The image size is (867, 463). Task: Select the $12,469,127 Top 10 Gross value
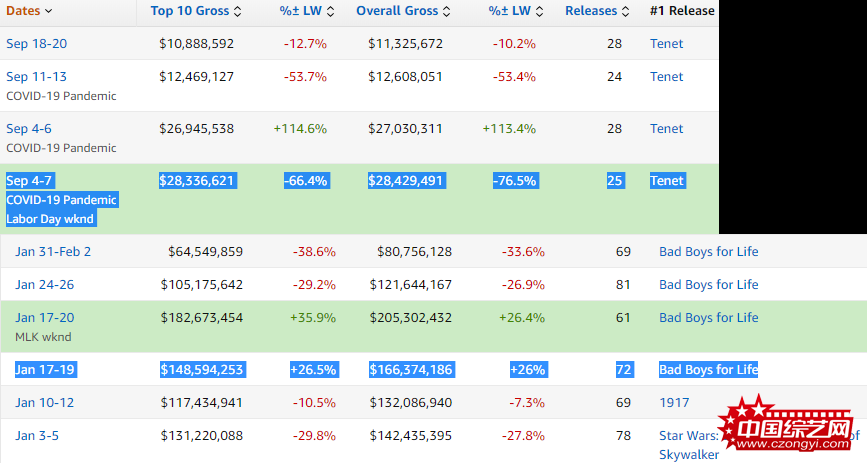(196, 77)
